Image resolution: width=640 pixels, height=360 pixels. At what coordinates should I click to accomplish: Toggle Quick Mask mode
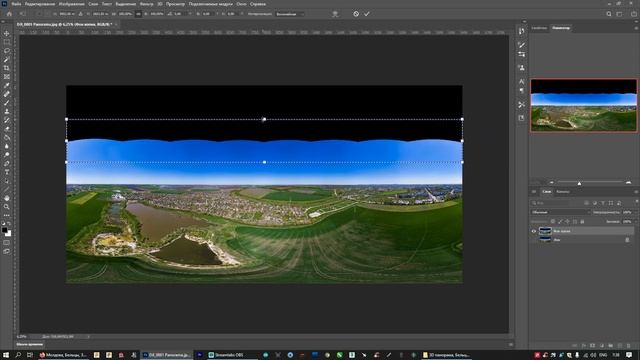tap(7, 242)
